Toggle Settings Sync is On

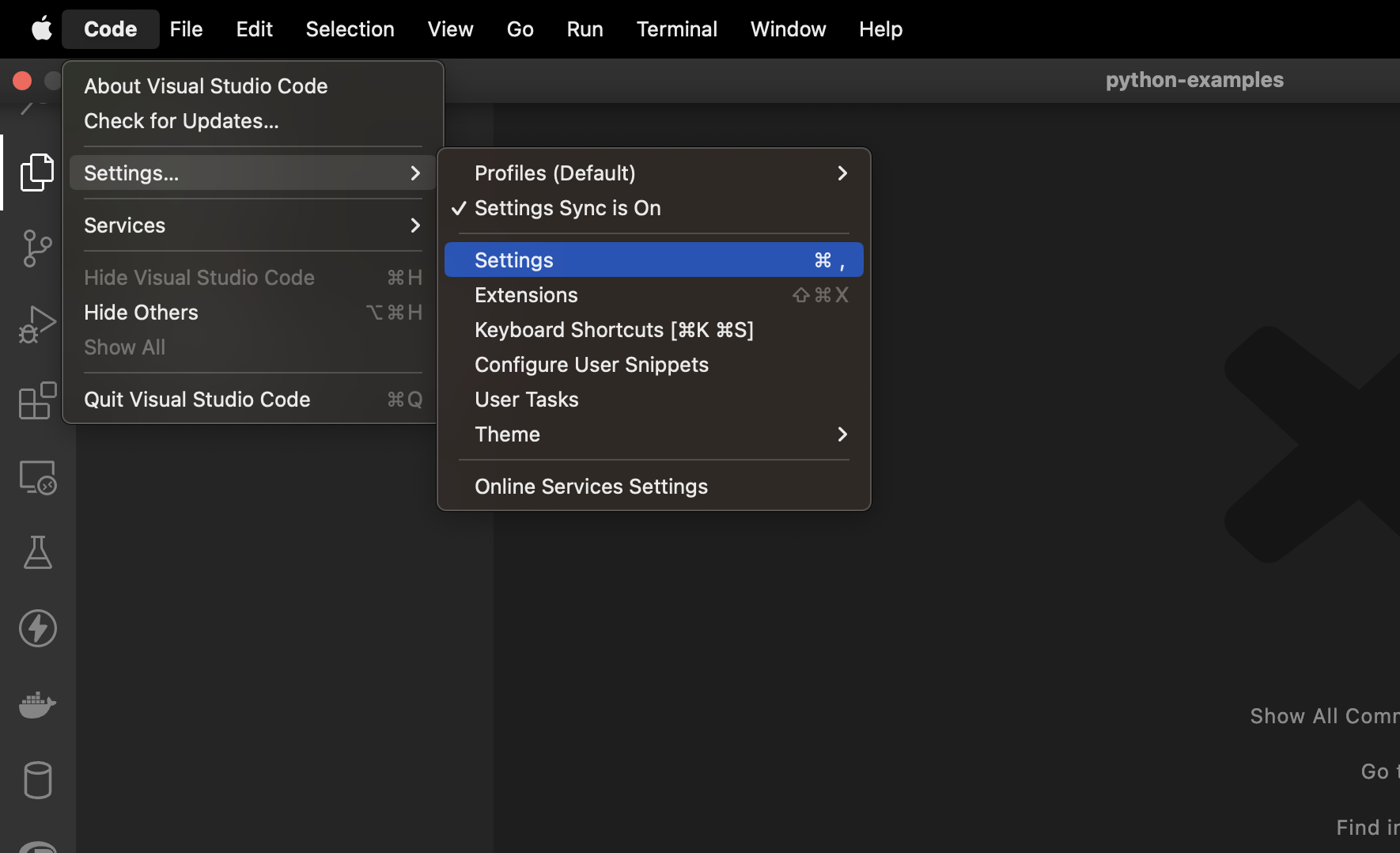653,208
